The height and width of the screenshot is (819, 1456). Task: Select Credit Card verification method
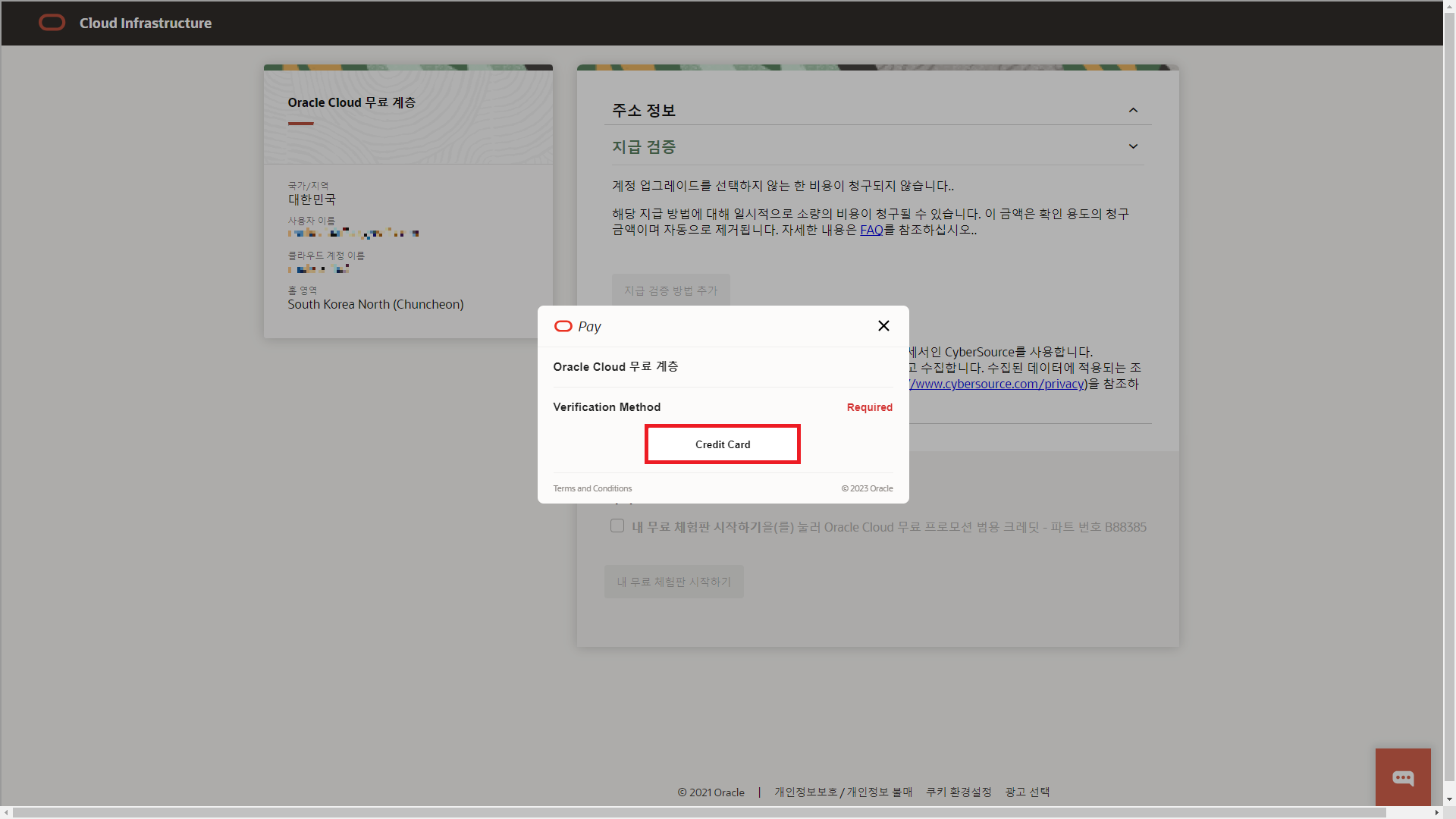tap(722, 444)
